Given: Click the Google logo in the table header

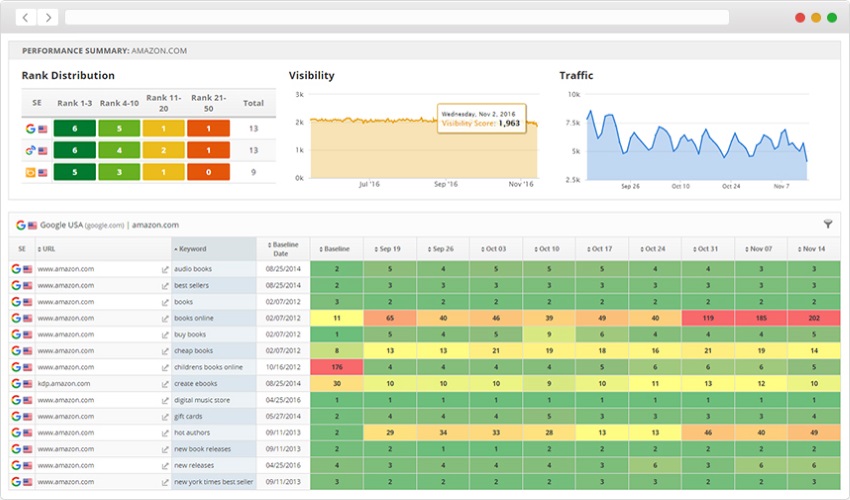Looking at the screenshot, I should [20, 225].
